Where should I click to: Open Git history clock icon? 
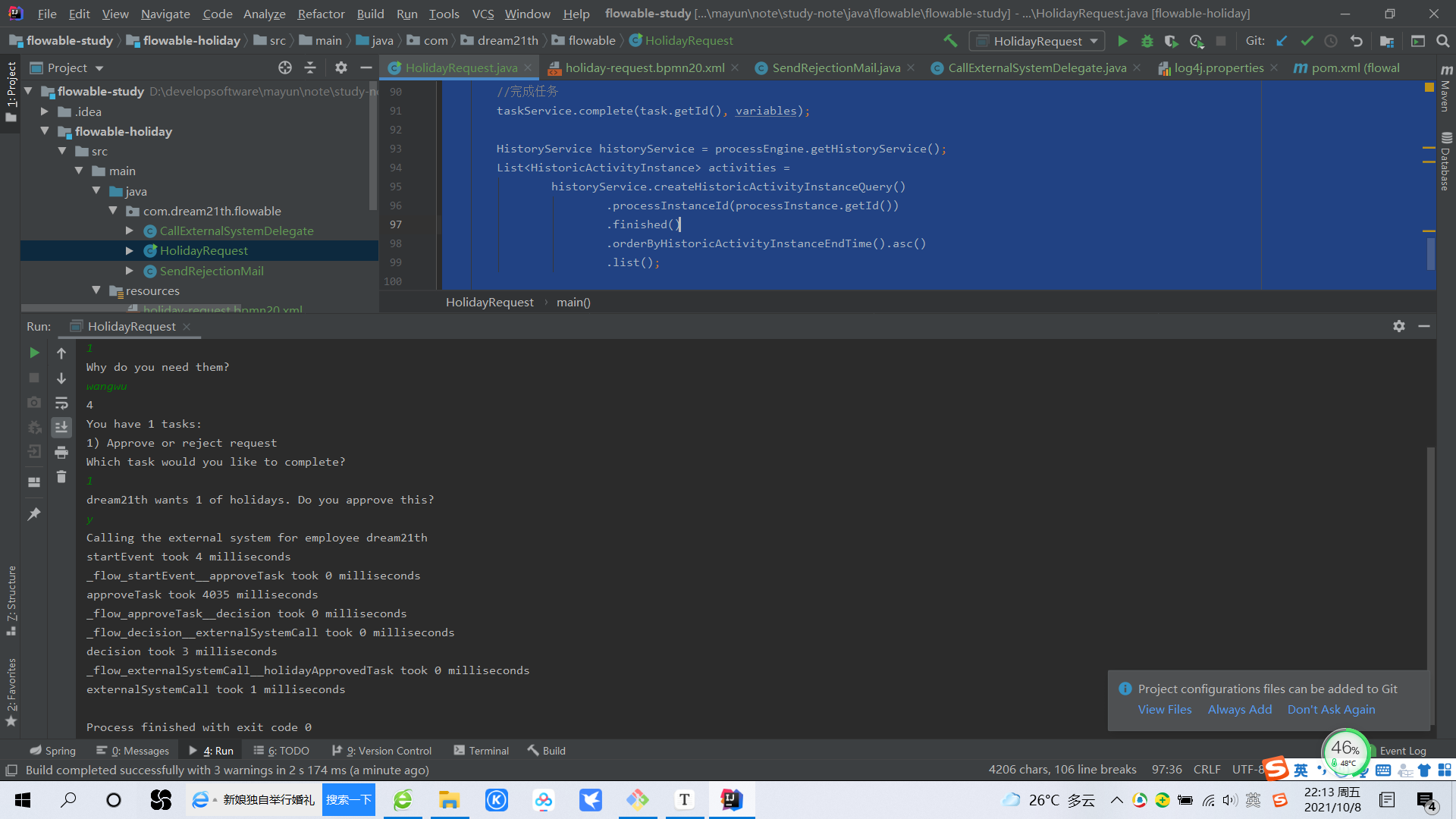click(x=1331, y=41)
